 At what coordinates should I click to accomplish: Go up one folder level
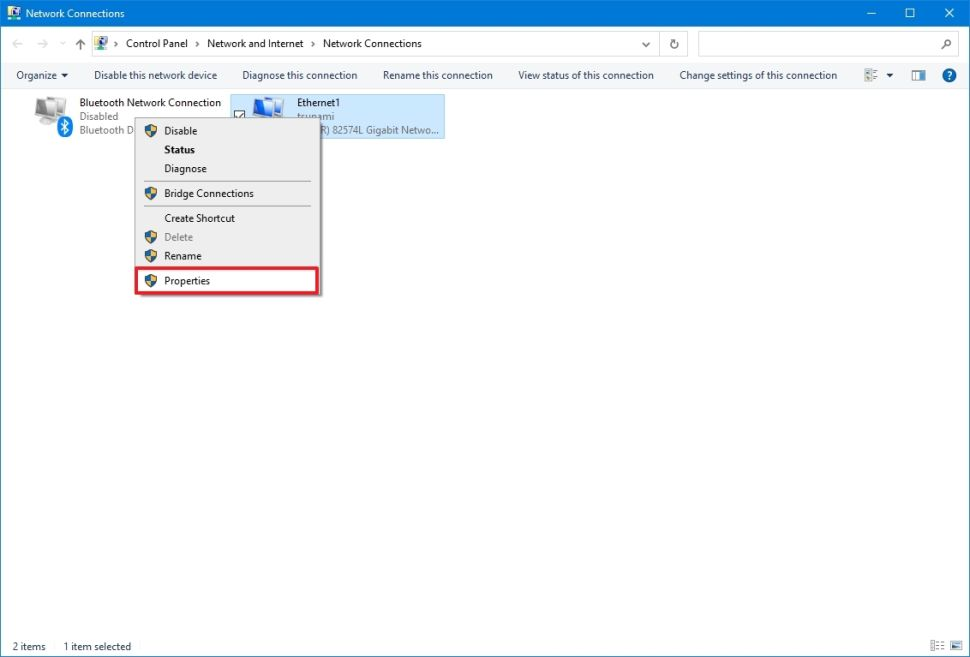(80, 43)
